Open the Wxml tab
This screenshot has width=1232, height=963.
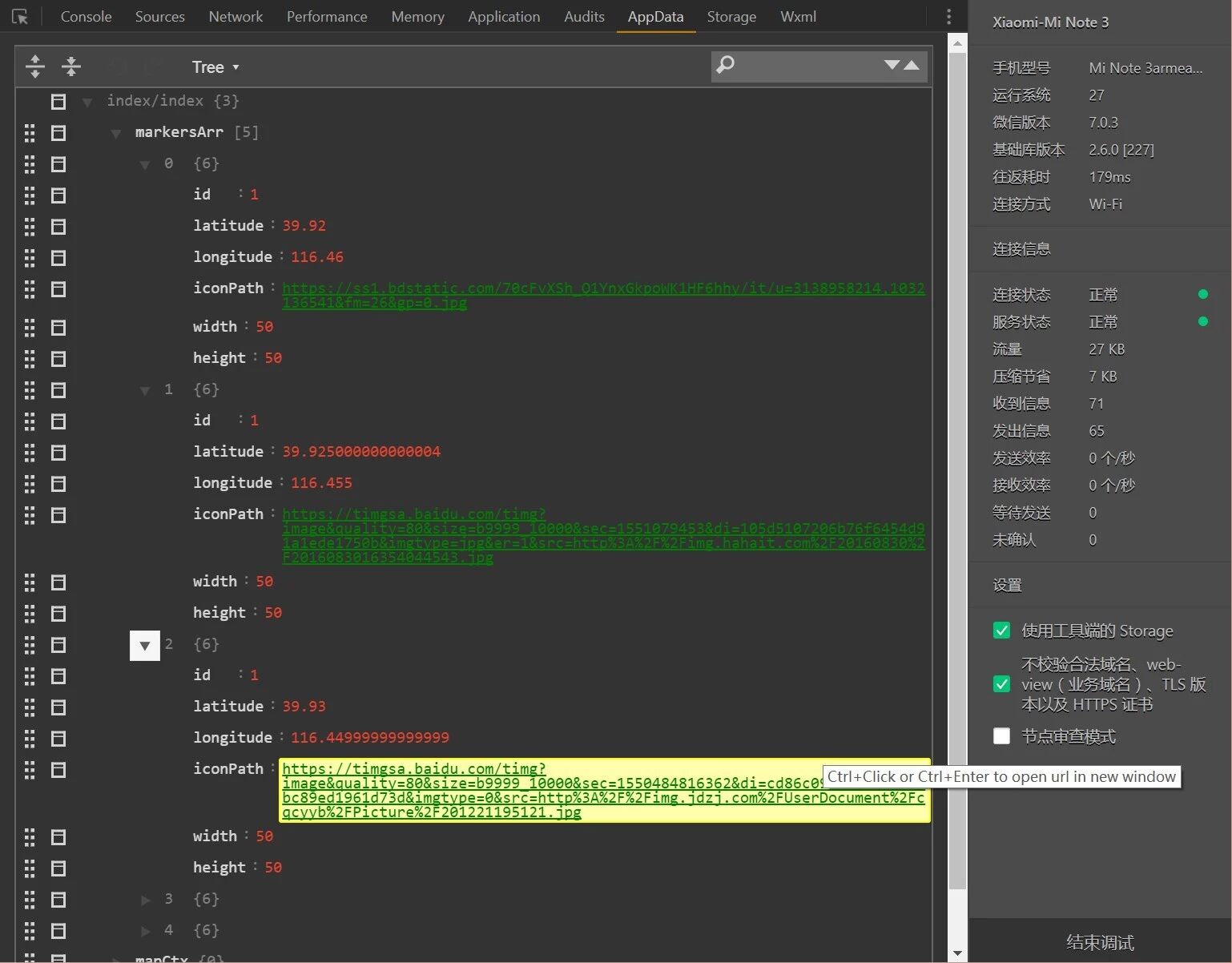click(x=799, y=17)
